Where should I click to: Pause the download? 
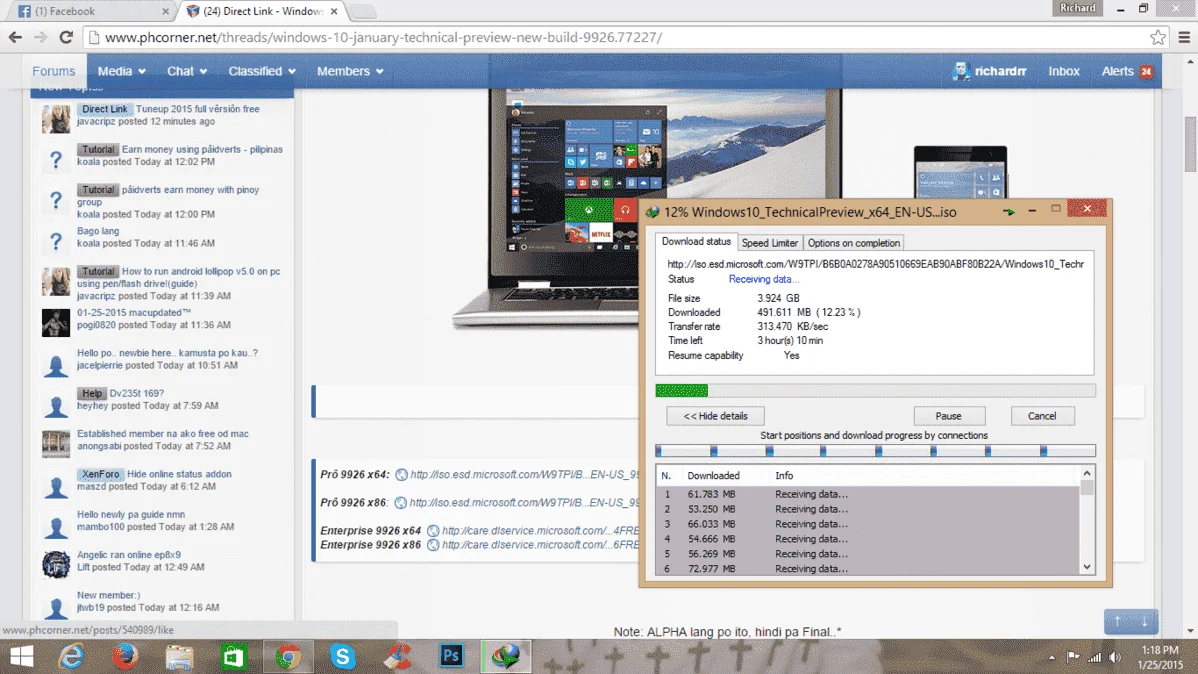point(949,416)
